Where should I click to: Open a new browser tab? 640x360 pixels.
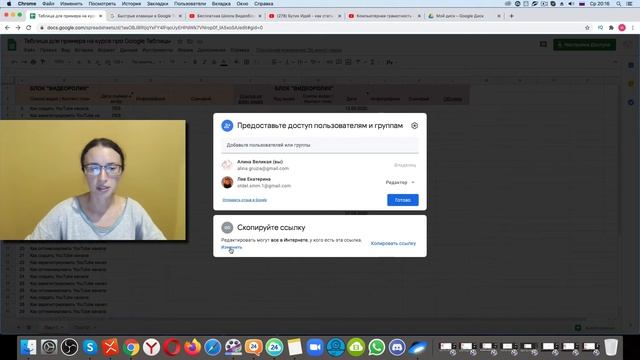click(x=511, y=16)
